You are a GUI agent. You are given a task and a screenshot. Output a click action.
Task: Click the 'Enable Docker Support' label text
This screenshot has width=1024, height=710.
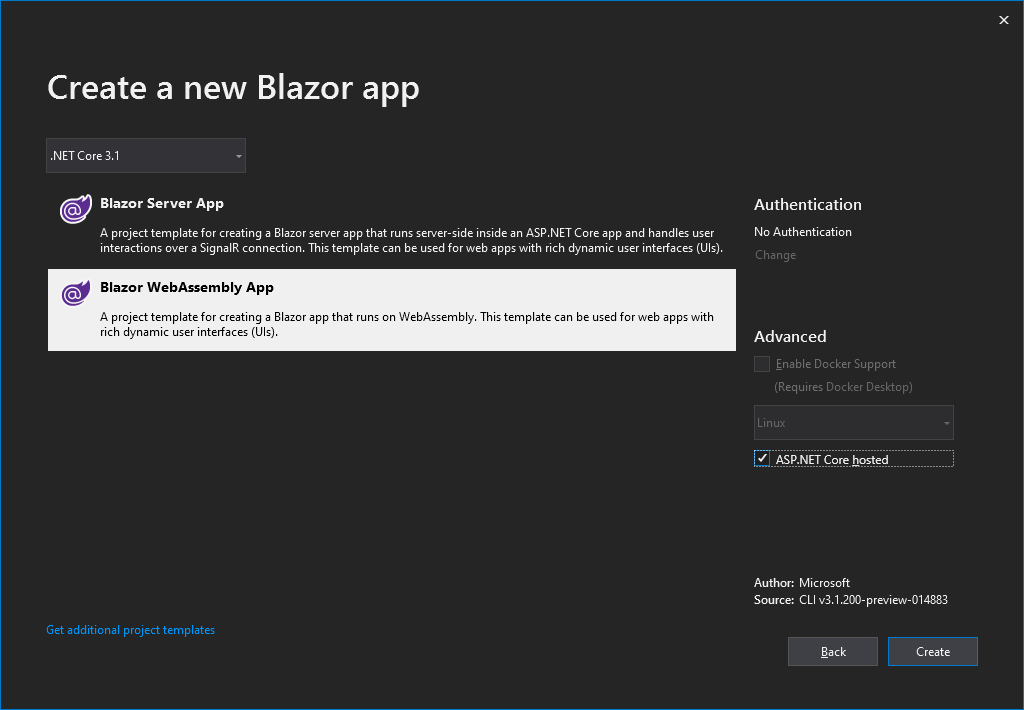836,364
